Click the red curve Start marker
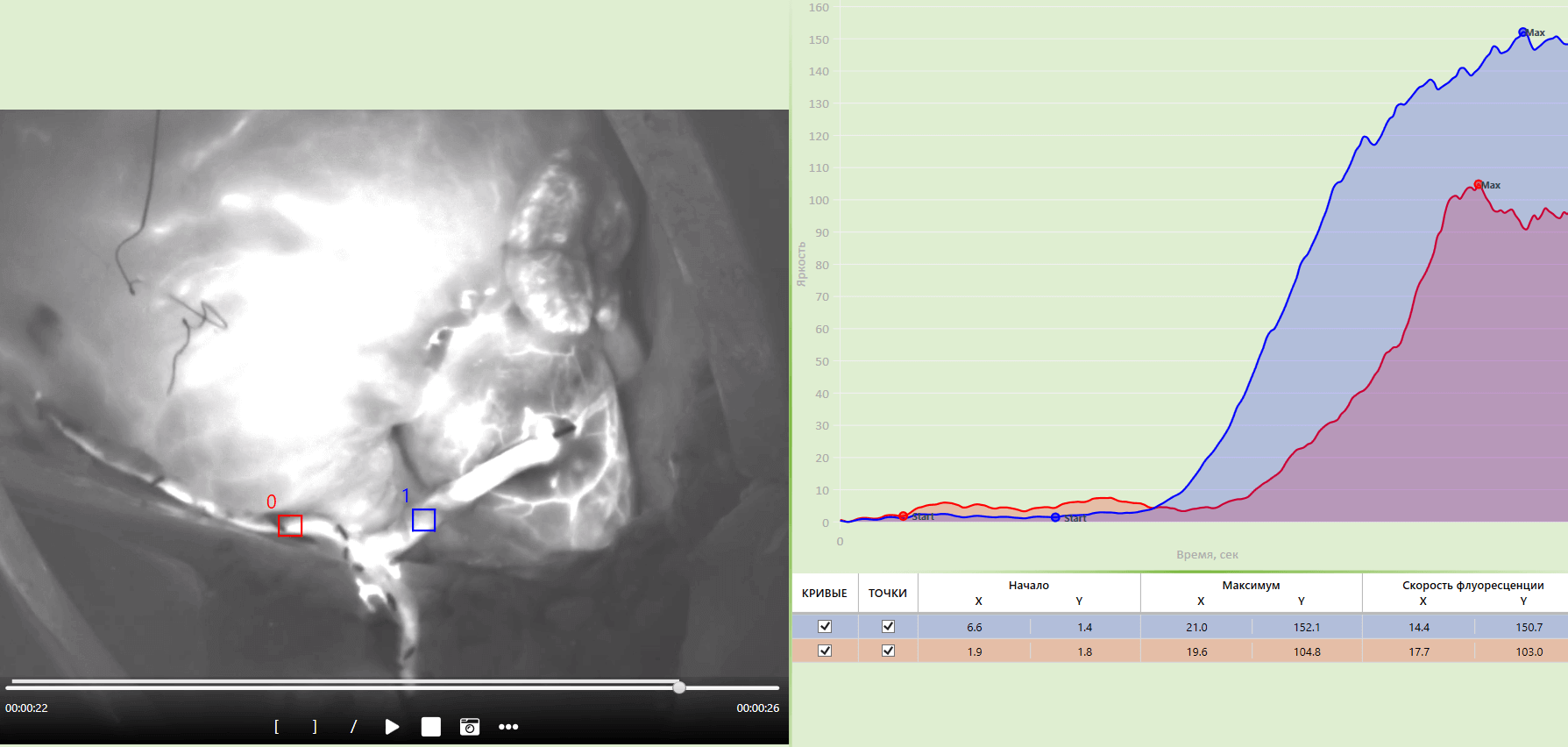The width and height of the screenshot is (1568, 747). pyautogui.click(x=904, y=516)
